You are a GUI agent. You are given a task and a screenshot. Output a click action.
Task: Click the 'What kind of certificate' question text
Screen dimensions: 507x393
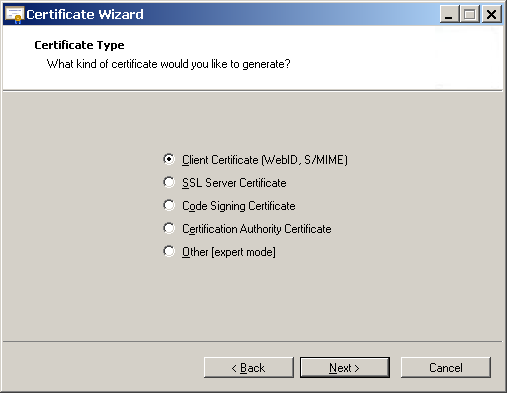168,64
